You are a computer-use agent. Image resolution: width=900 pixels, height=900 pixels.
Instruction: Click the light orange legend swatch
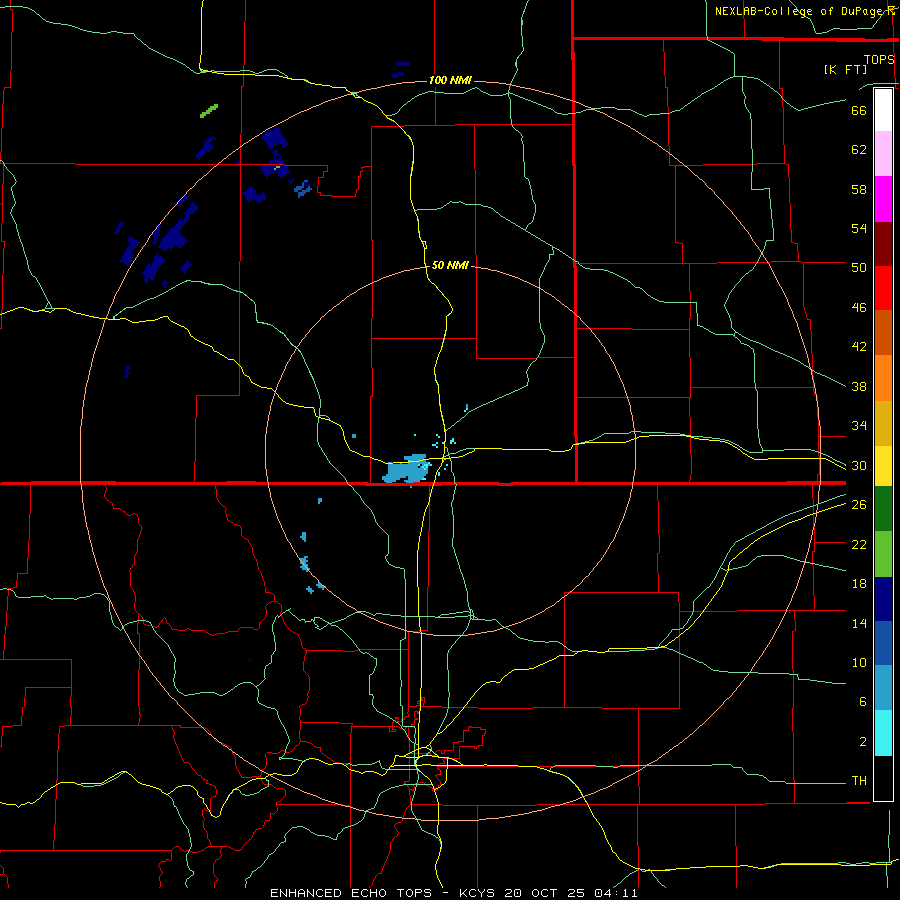883,378
